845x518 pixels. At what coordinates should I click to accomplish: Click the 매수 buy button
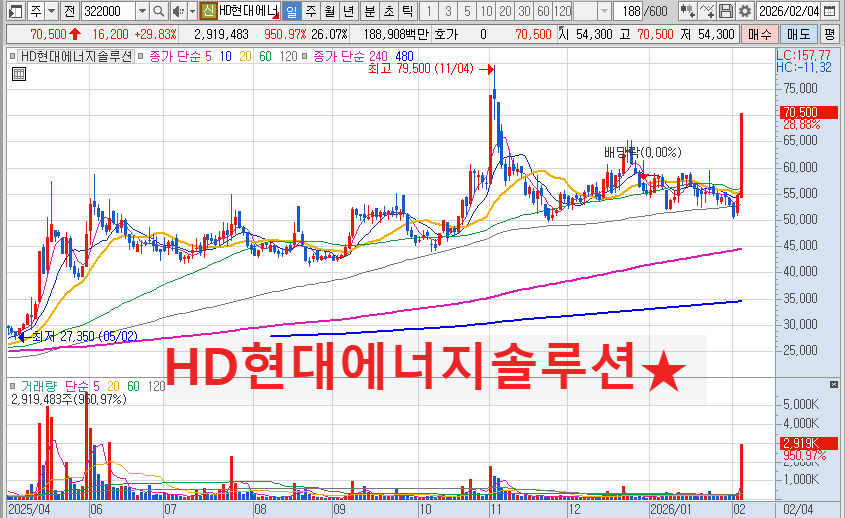tap(760, 34)
